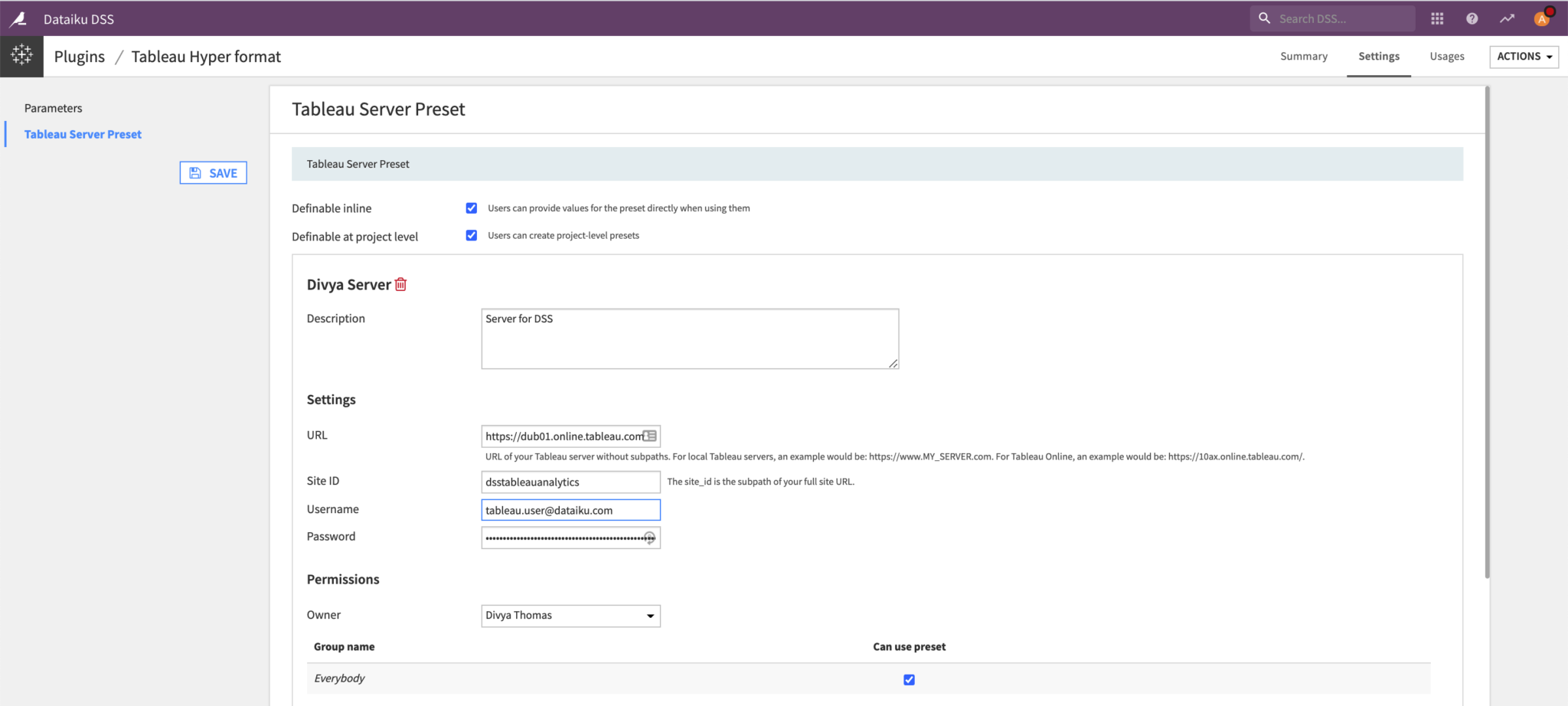Open the ACTIONS dropdown menu

(1524, 57)
